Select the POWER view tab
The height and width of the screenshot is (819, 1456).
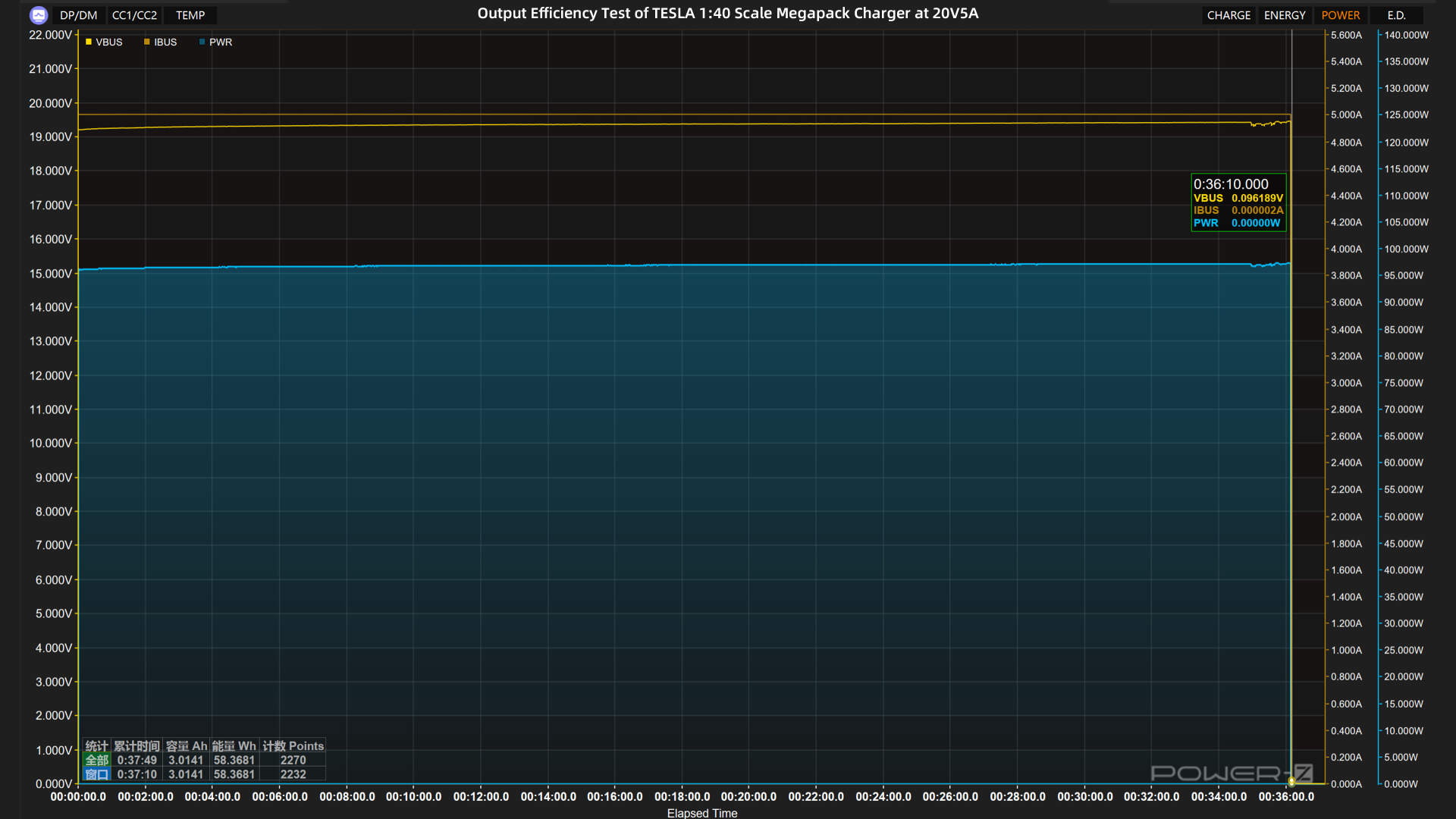(1340, 15)
